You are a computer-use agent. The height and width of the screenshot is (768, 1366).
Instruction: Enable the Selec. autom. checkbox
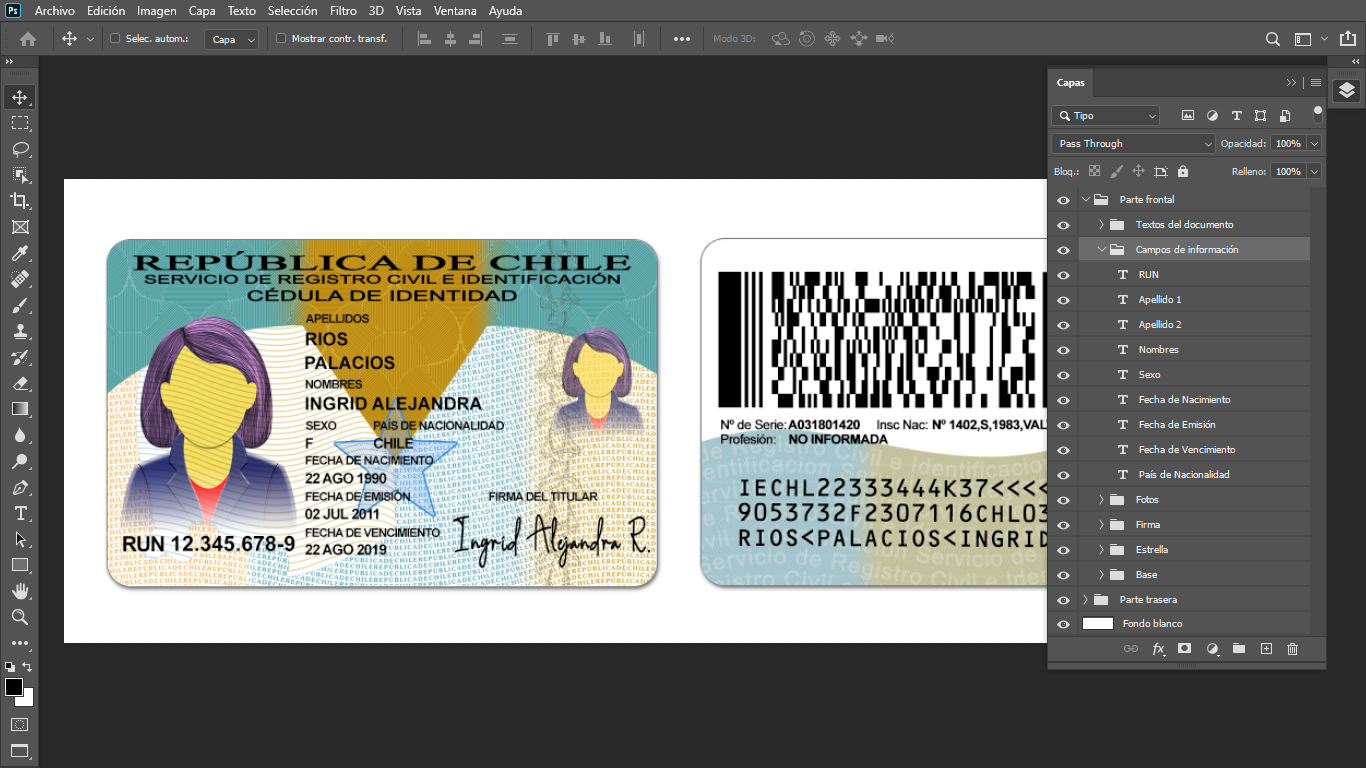point(115,39)
